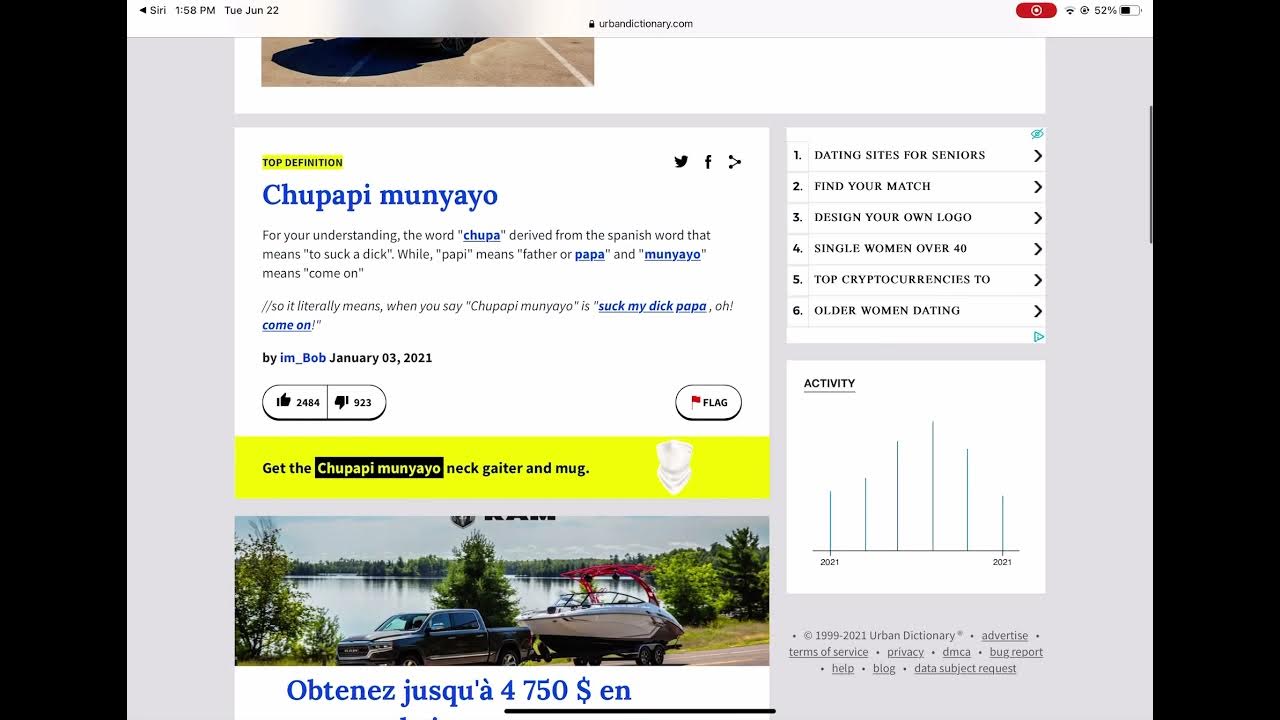Image resolution: width=1280 pixels, height=720 pixels.
Task: Open 'suck my dick papa' example link
Action: pyautogui.click(x=652, y=306)
